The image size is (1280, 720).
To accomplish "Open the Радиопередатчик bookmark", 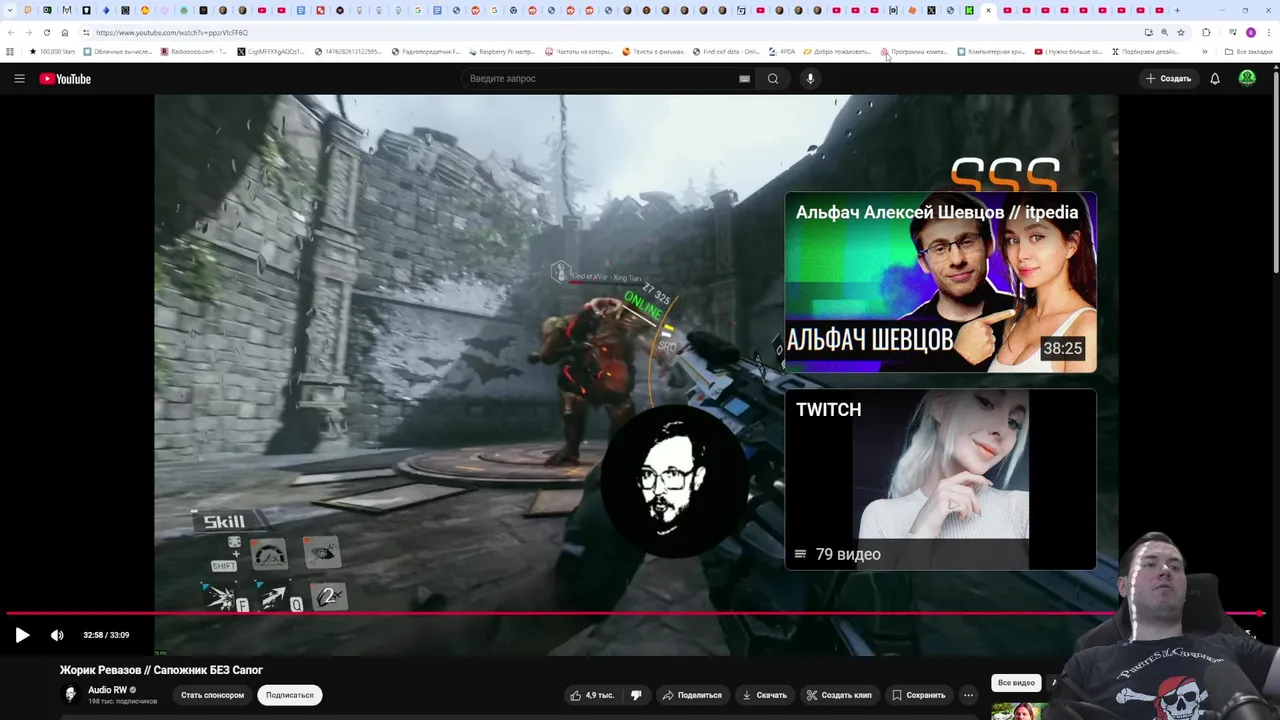I will (425, 51).
